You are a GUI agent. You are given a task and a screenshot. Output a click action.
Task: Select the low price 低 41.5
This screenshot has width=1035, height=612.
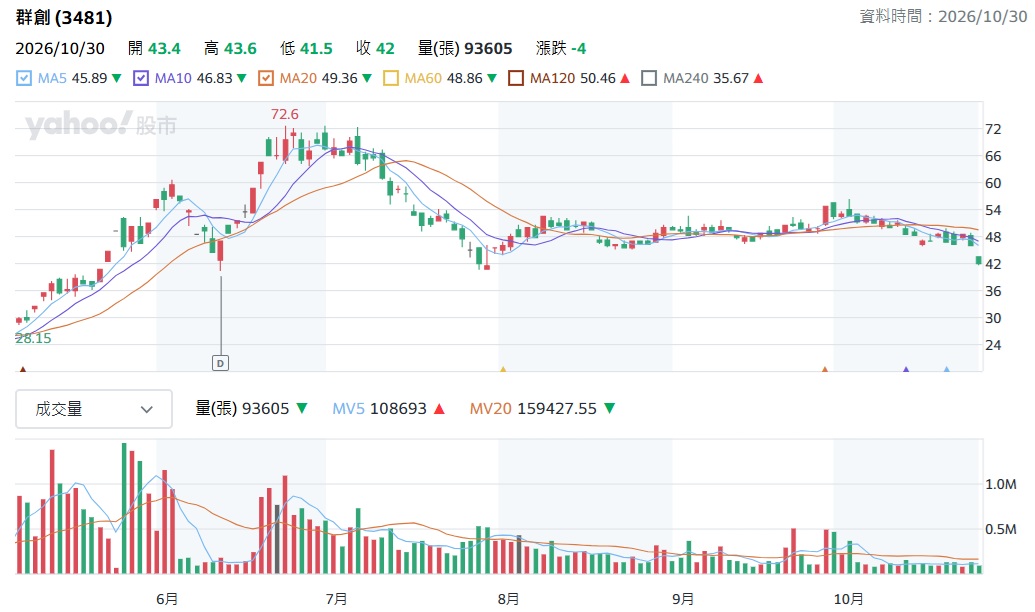306,48
